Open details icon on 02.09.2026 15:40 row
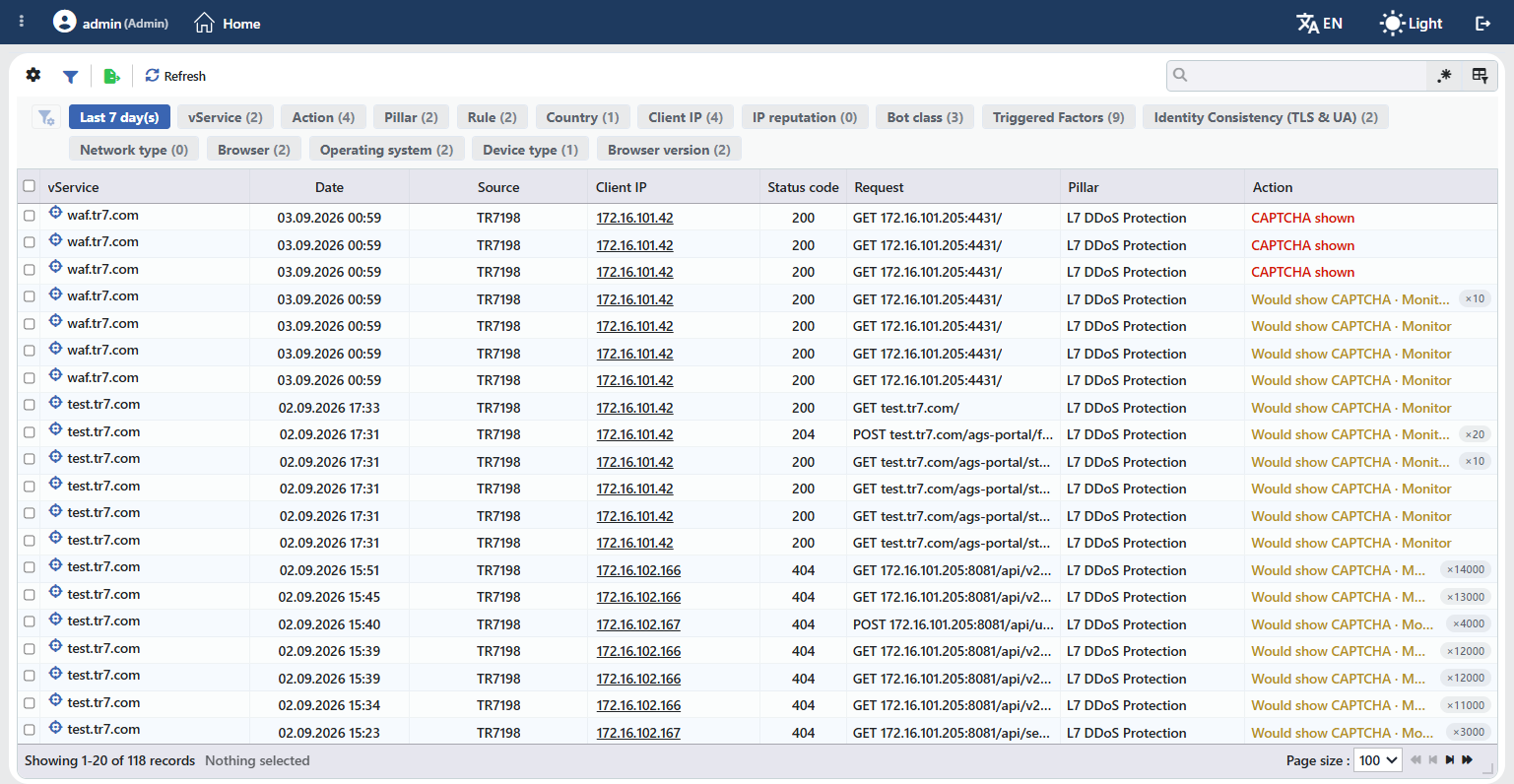Screen dimensions: 1514x784 [x=56, y=621]
